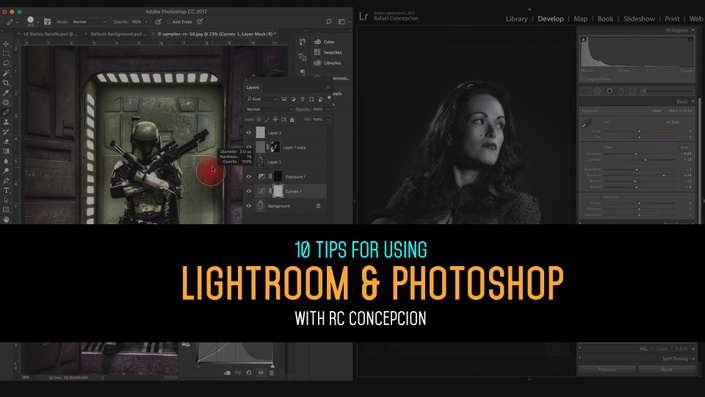Select the Type tool
Screen dimensions: 705x397
6,191
